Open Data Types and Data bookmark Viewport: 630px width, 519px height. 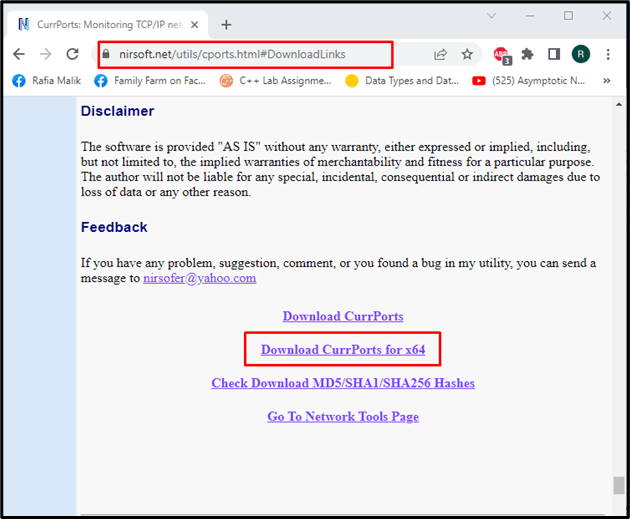tap(402, 81)
